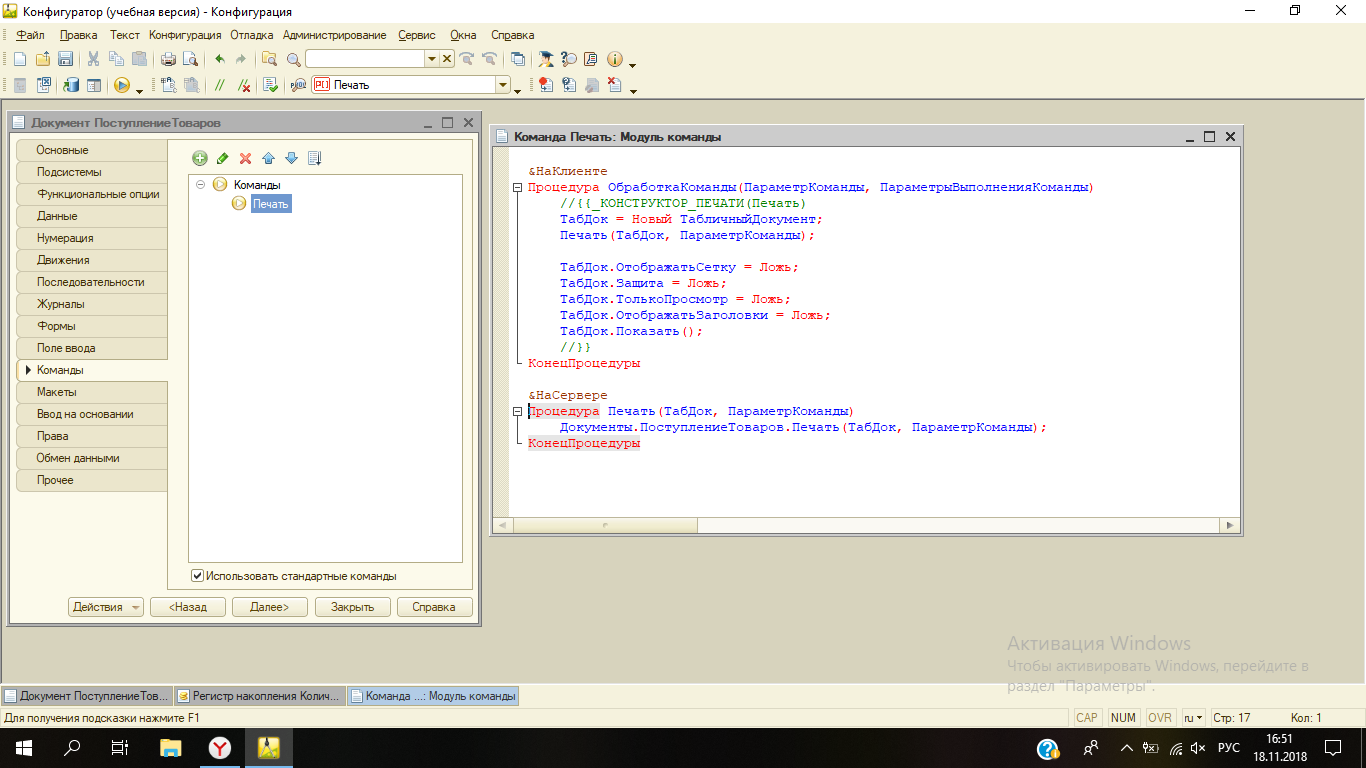Click the pencil Edit command icon
1366x768 pixels.
(x=222, y=158)
